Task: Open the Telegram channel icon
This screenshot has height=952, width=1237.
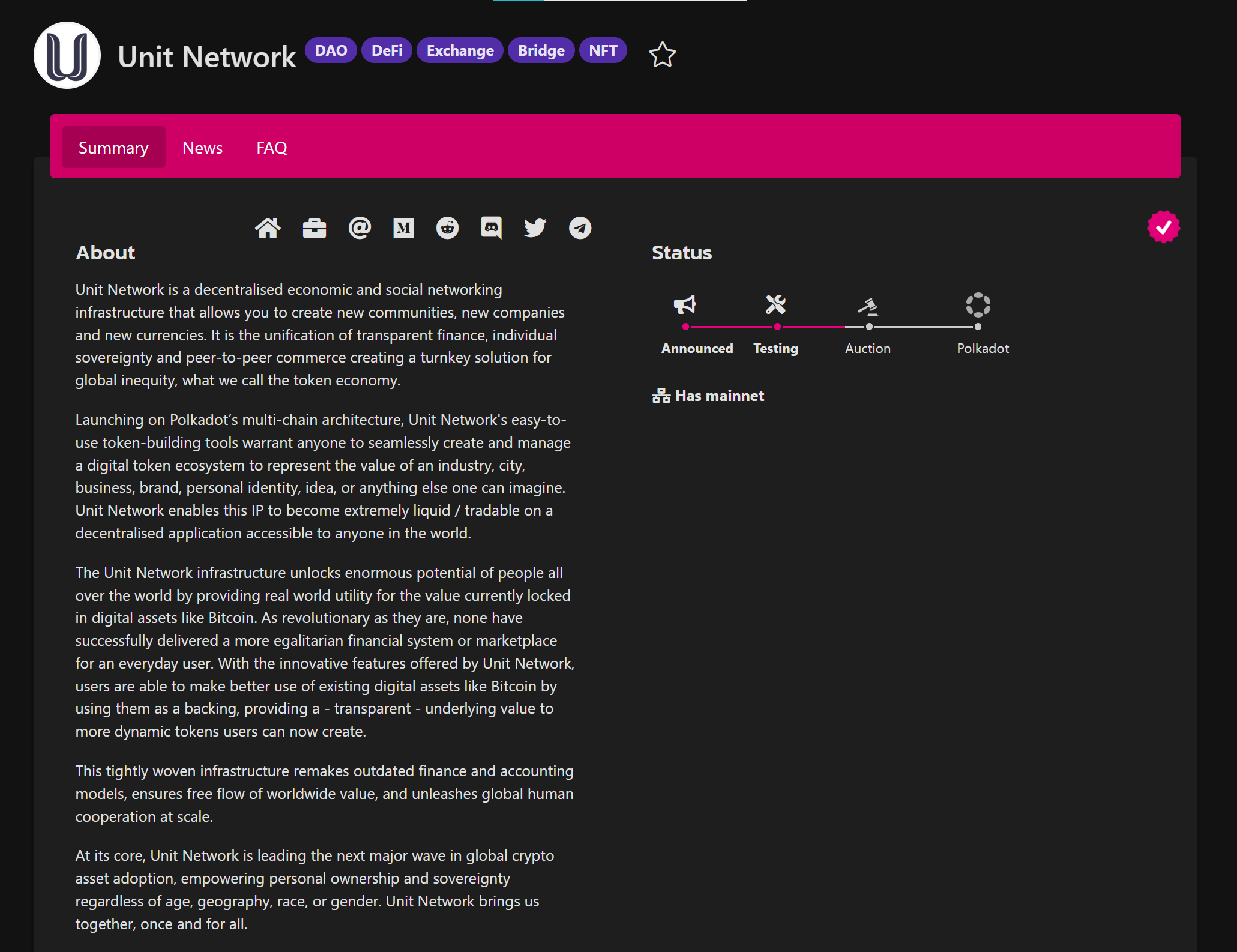Action: point(580,228)
